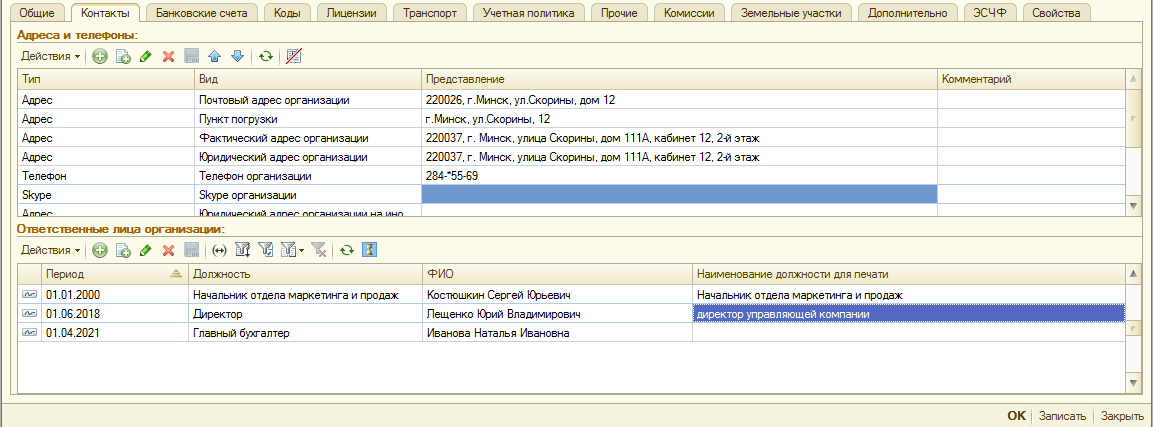
Task: Toggle the crossed-out table icon in addresses toolbar
Action: point(293,57)
